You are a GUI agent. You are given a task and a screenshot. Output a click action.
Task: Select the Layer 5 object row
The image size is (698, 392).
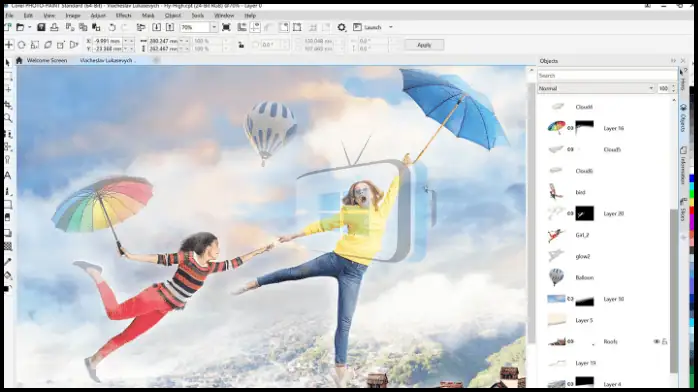[x=605, y=320]
